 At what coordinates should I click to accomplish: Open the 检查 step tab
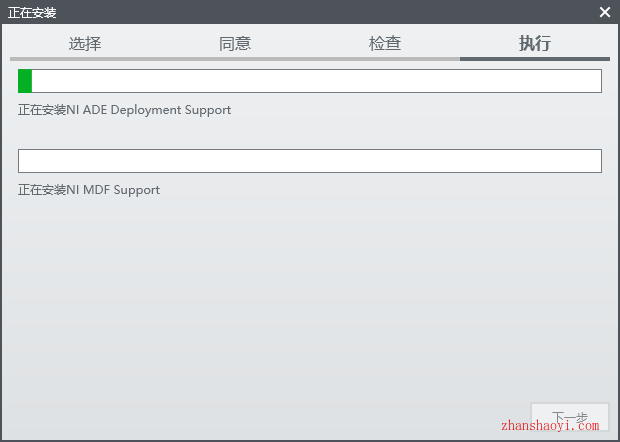click(385, 43)
